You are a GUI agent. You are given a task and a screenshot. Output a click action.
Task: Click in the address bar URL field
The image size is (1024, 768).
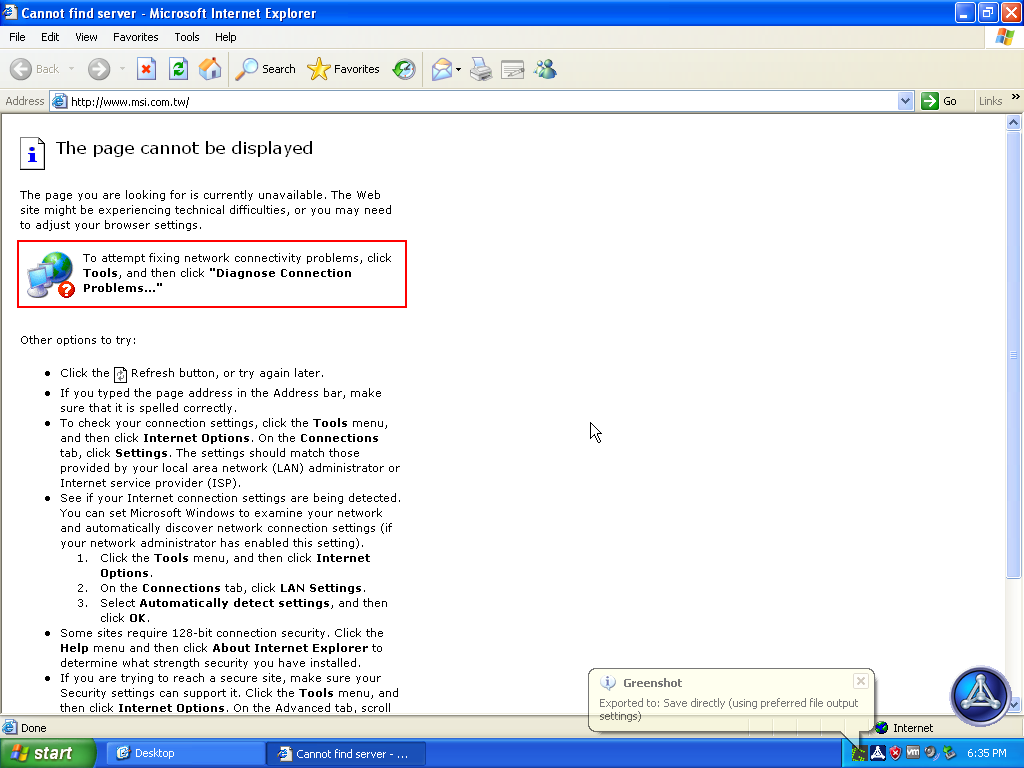[x=482, y=101]
